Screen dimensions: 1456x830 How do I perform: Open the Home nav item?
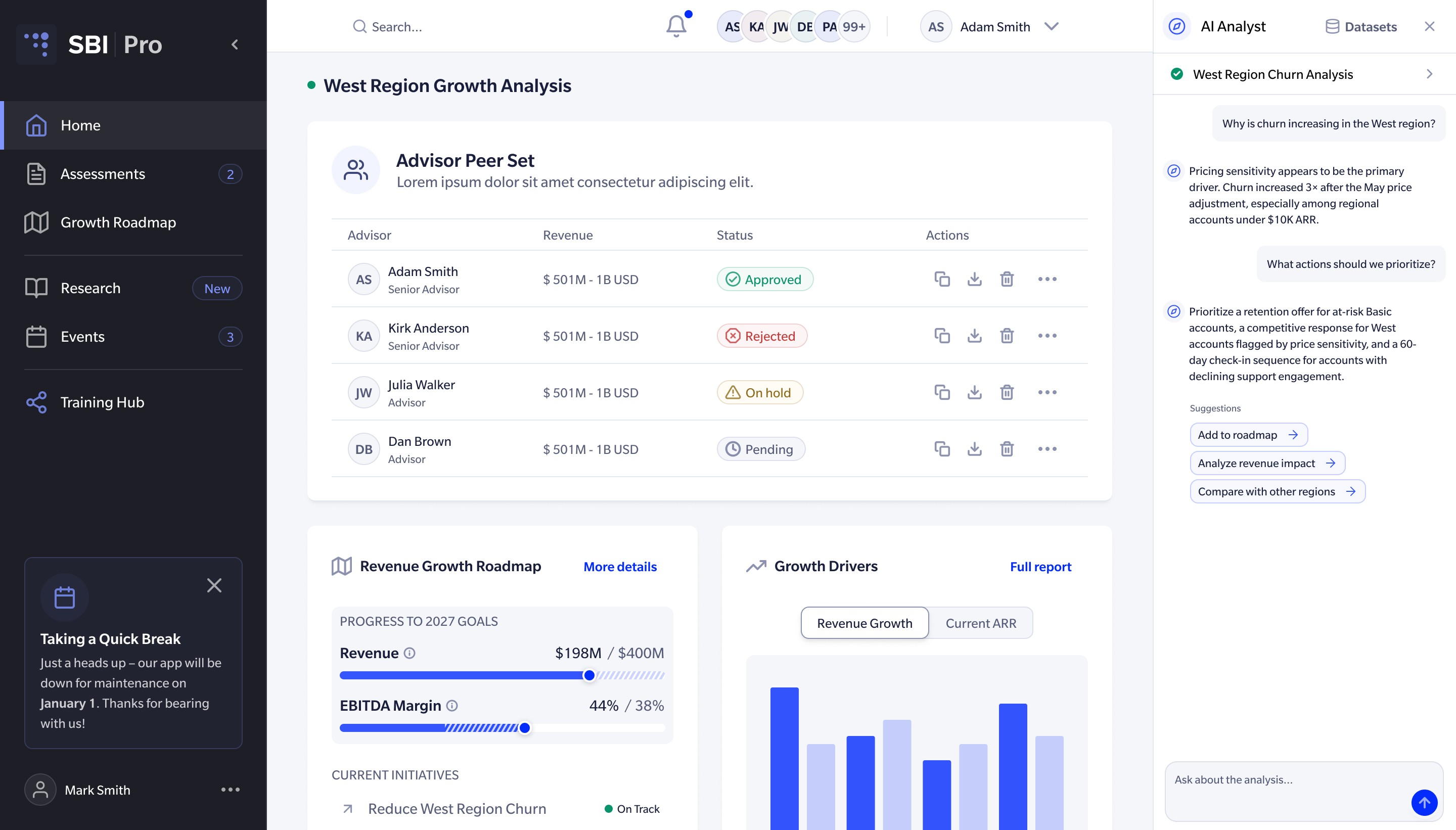tap(133, 125)
